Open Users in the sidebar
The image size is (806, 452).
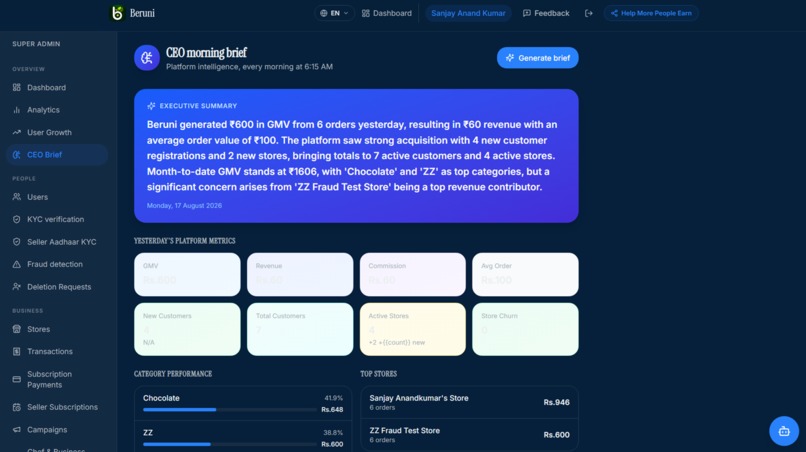tap(57, 197)
